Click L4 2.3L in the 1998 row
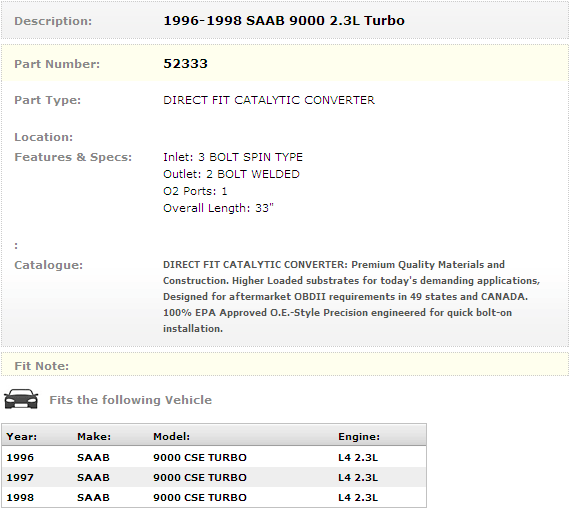Image resolution: width=570 pixels, height=526 pixels. [358, 497]
